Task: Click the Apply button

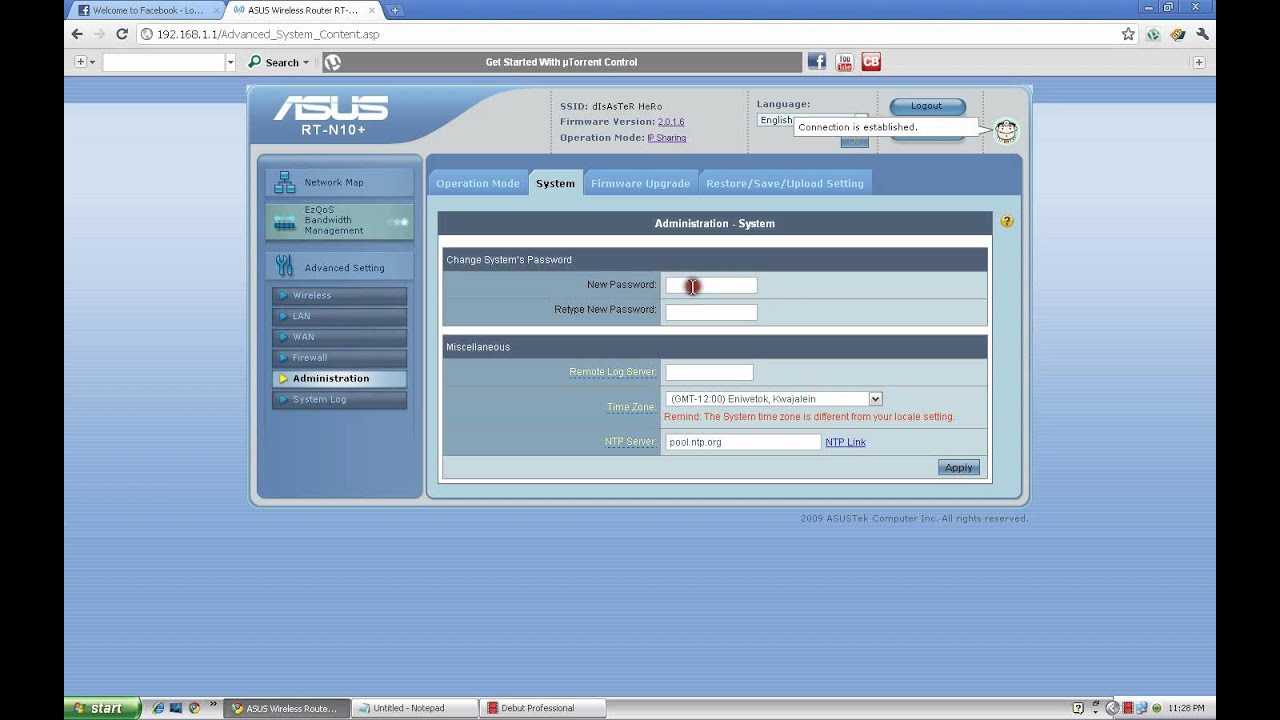Action: (x=958, y=468)
